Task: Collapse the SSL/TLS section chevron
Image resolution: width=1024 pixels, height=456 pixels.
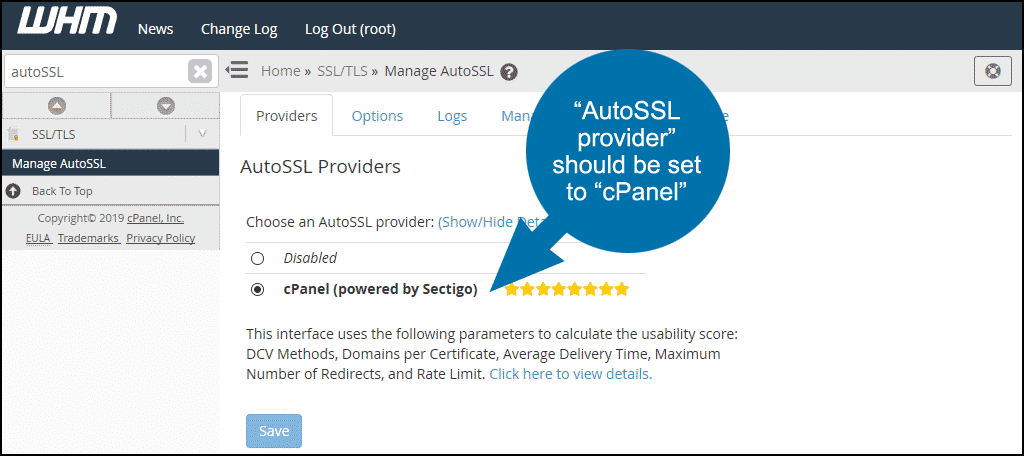Action: pos(202,134)
